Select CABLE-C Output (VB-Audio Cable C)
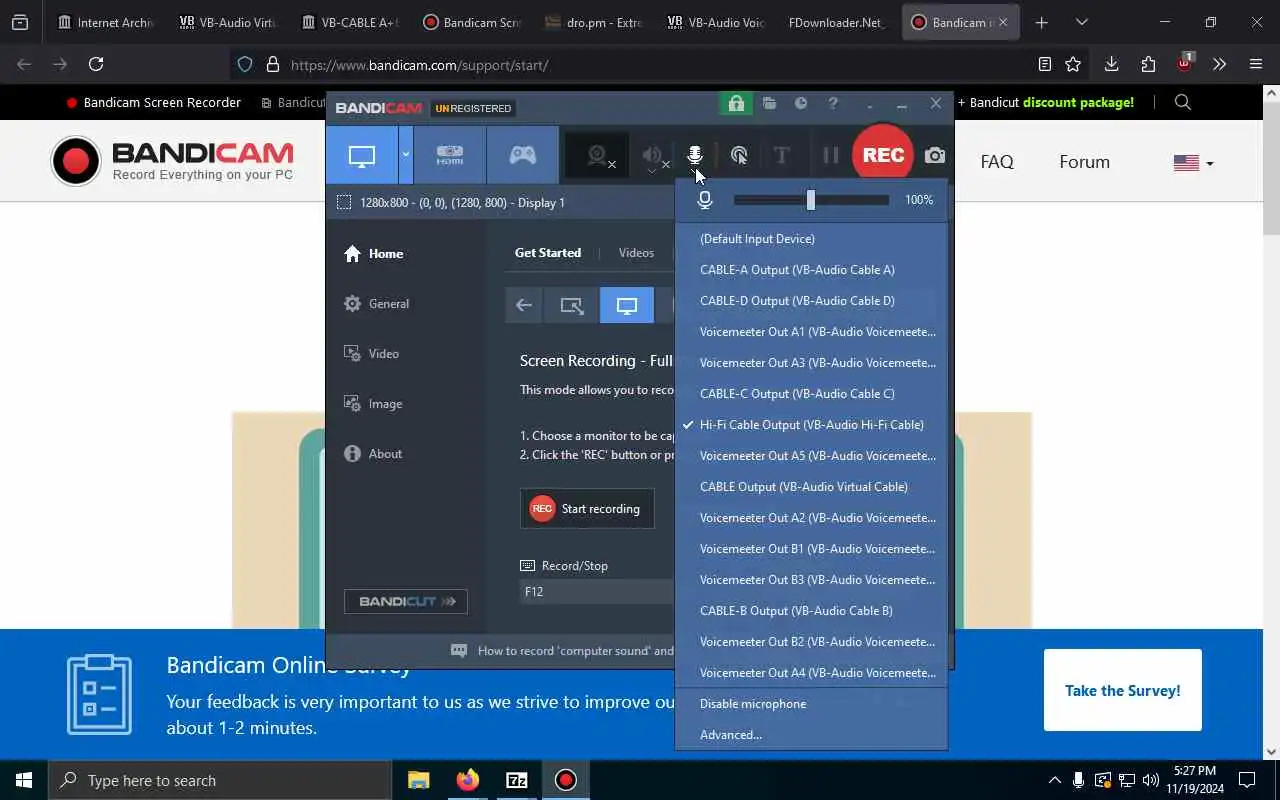Screen dimensions: 1280x800 [811, 394]
